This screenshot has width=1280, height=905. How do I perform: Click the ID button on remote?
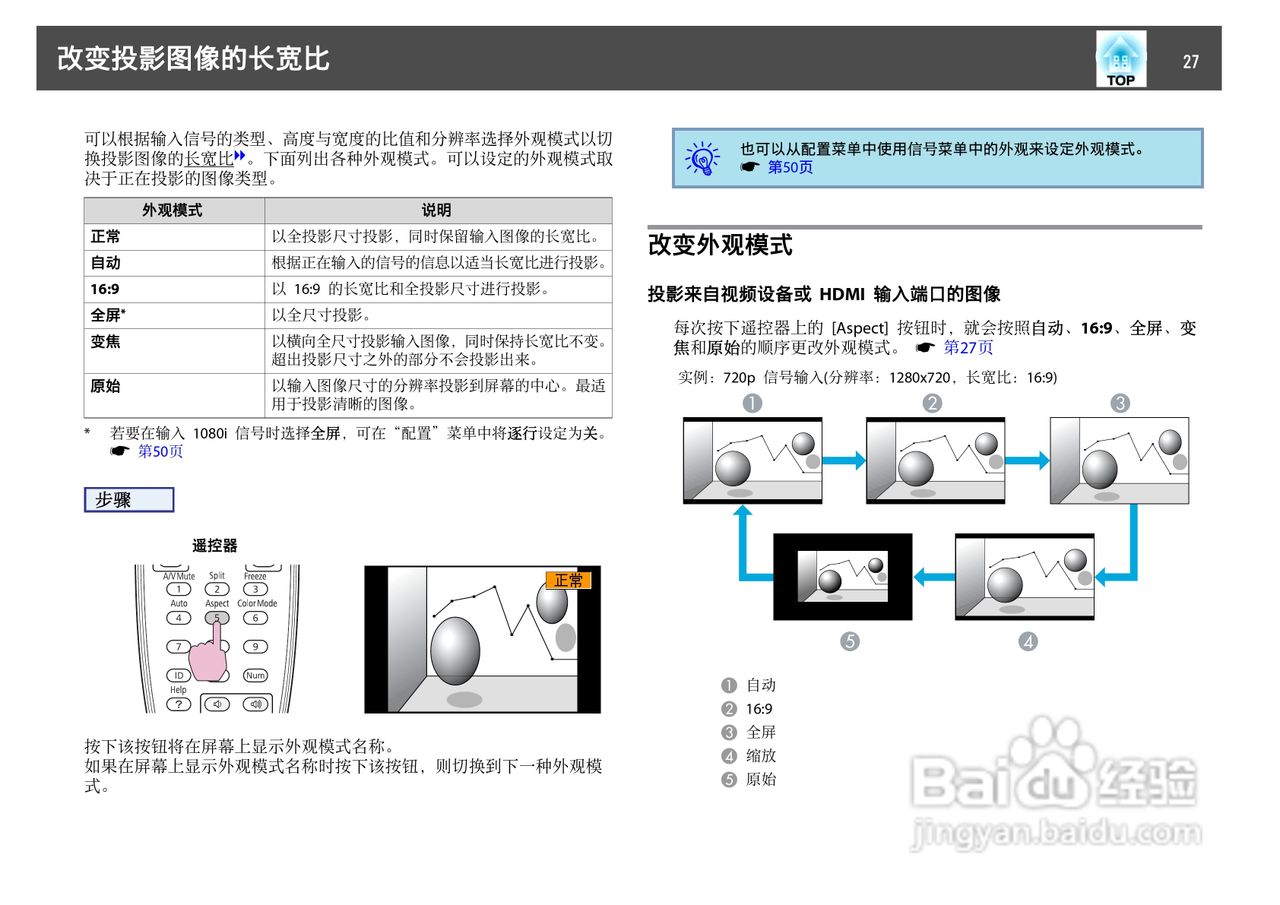coord(178,675)
